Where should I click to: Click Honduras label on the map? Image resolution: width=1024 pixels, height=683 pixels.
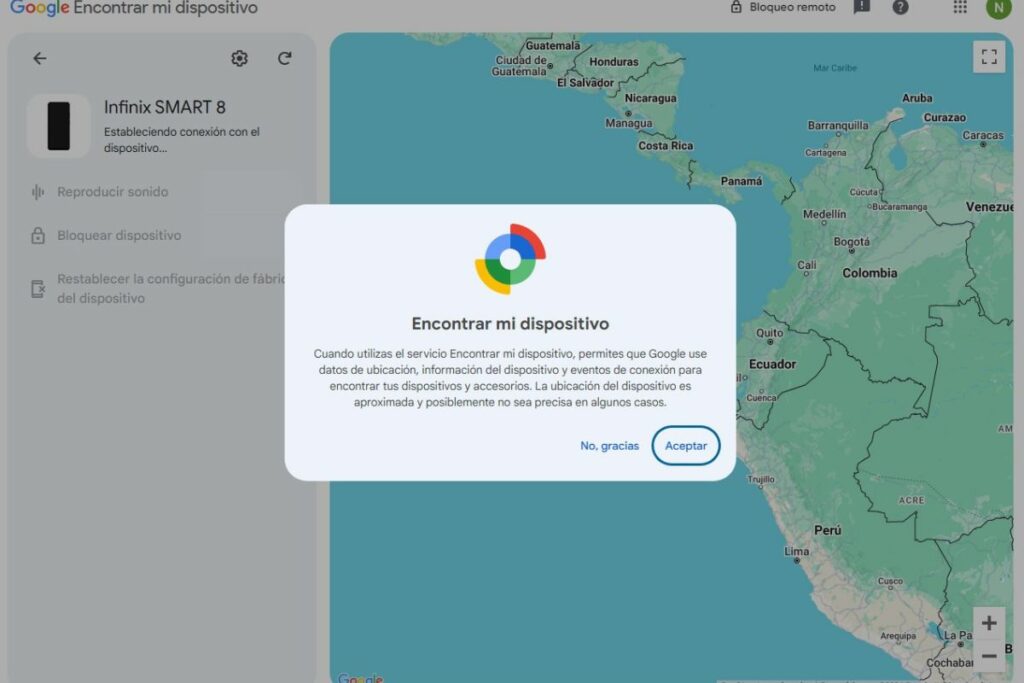614,61
